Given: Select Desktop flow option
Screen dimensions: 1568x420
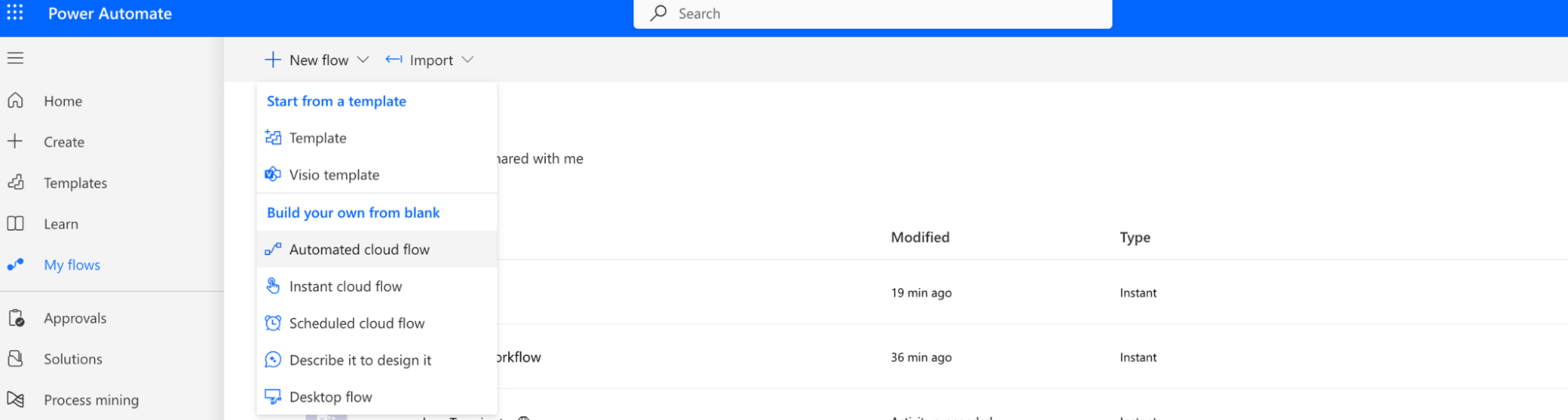Looking at the screenshot, I should click(377, 396).
